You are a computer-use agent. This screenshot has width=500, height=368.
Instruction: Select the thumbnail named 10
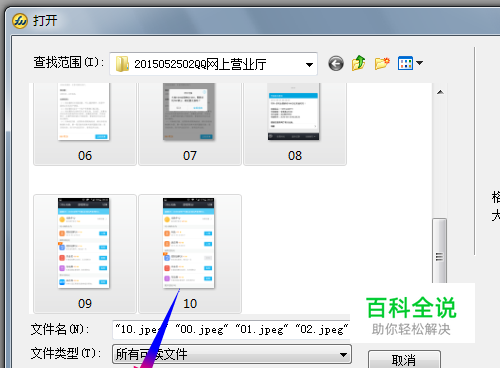[190, 254]
